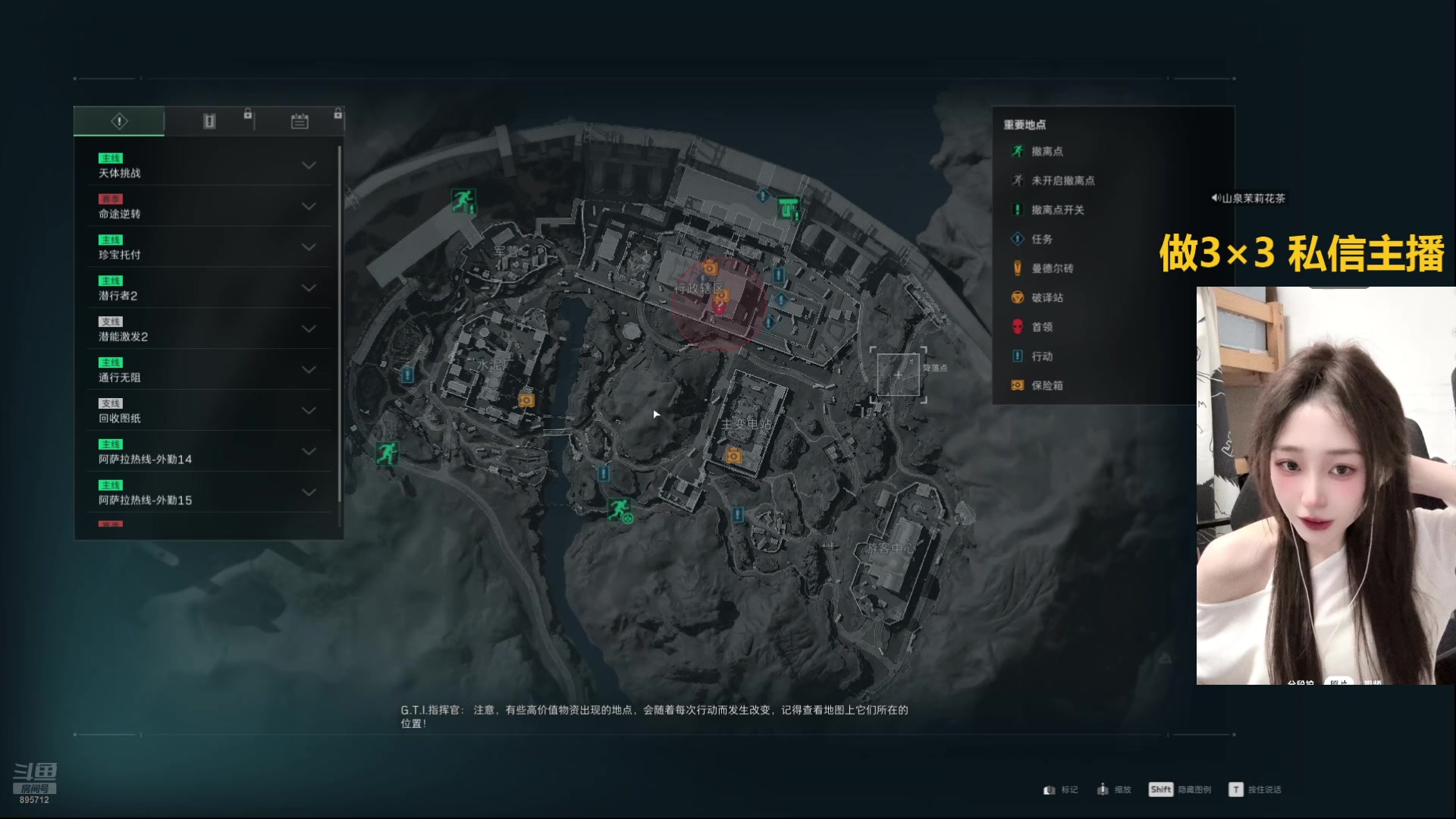Expand the 阿萨拉热线-外勤14 chevron

[x=309, y=451]
